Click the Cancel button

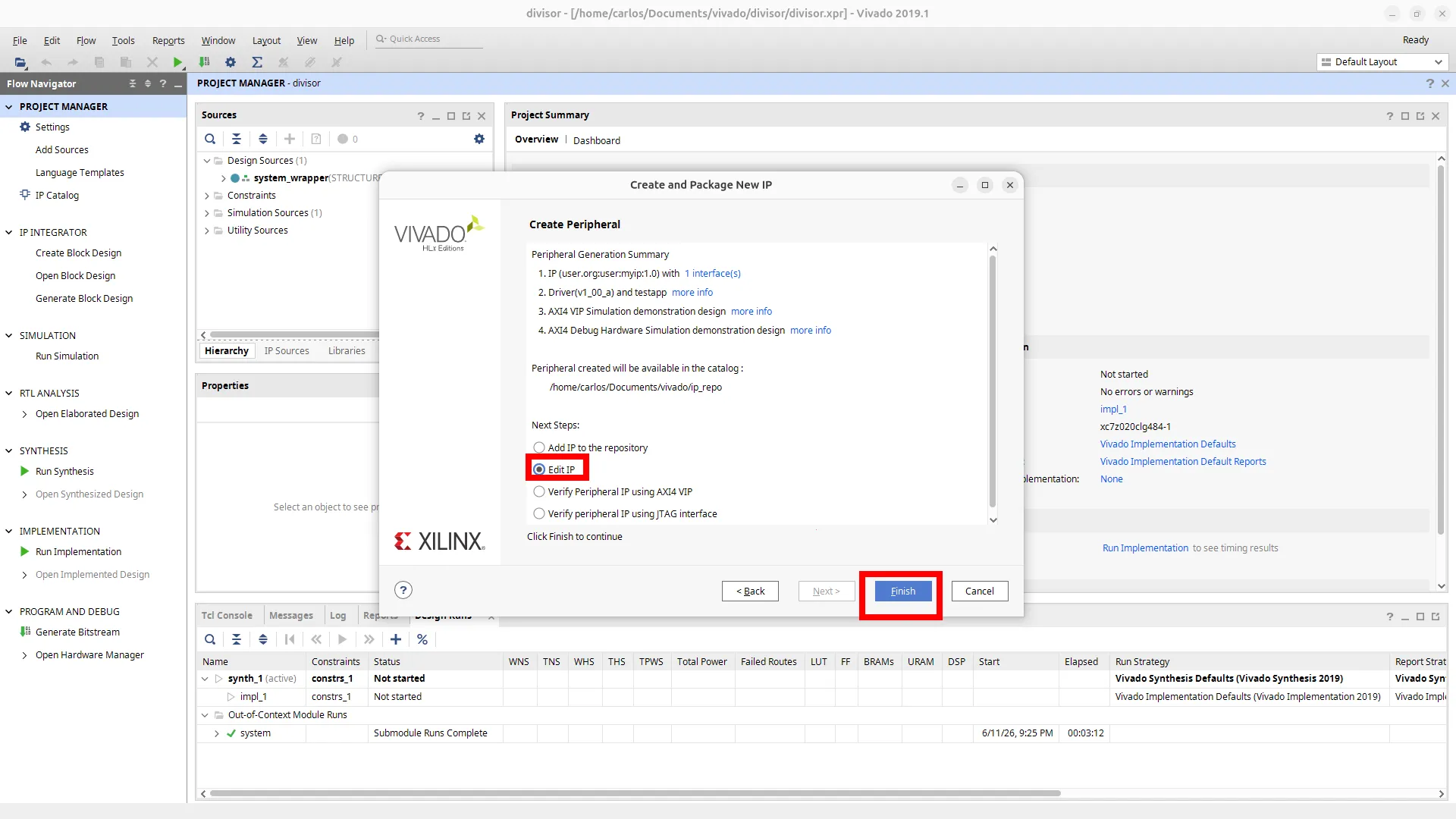click(x=980, y=591)
